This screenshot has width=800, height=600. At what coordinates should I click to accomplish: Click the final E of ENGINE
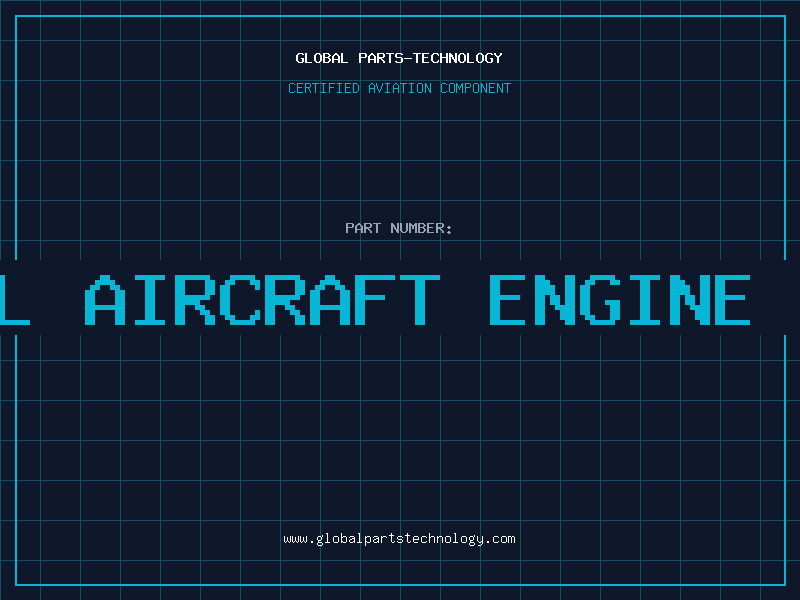pos(733,299)
